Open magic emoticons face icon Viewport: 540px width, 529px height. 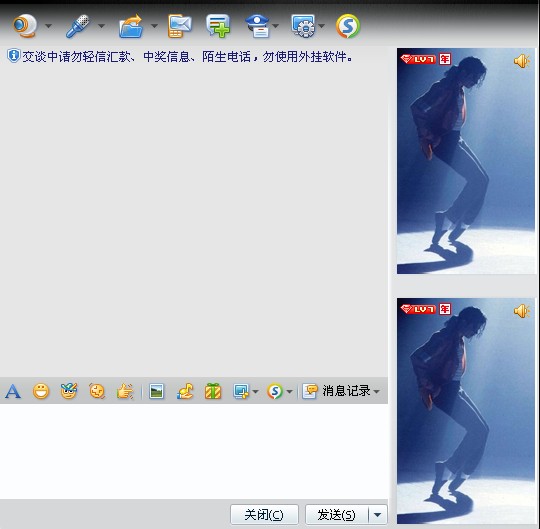(69, 391)
